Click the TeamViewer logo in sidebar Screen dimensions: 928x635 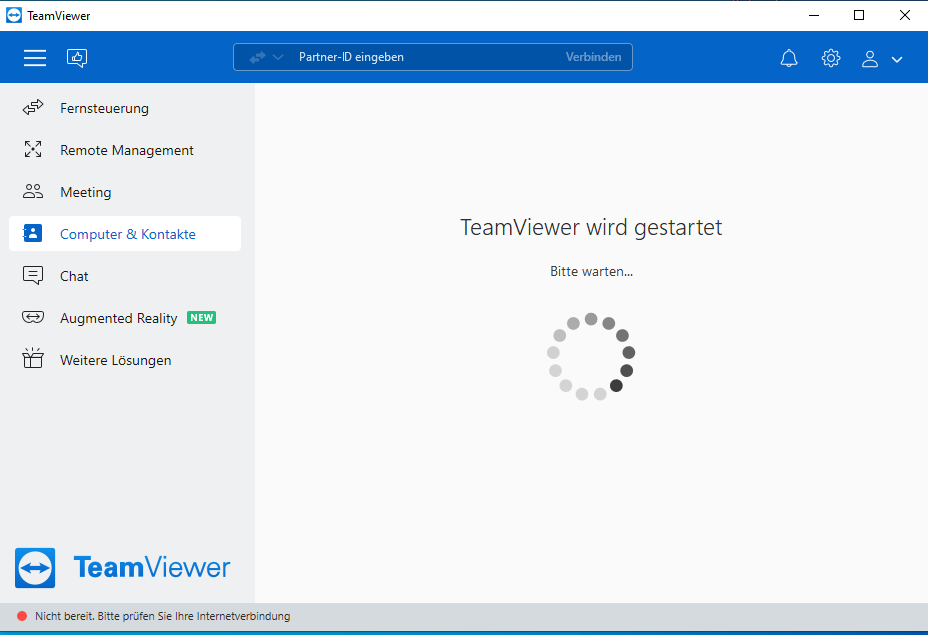coord(123,568)
